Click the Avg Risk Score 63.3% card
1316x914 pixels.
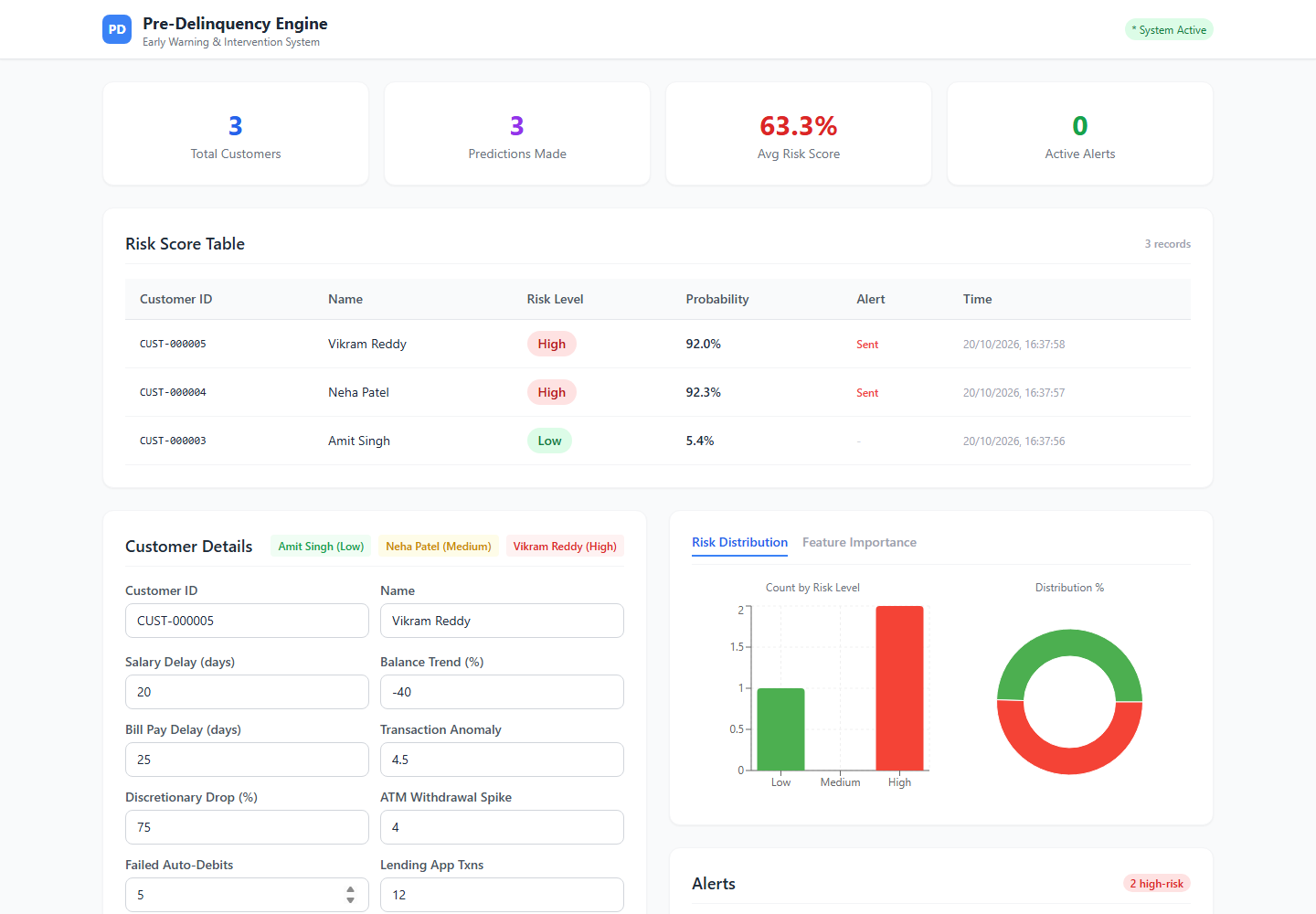(799, 134)
